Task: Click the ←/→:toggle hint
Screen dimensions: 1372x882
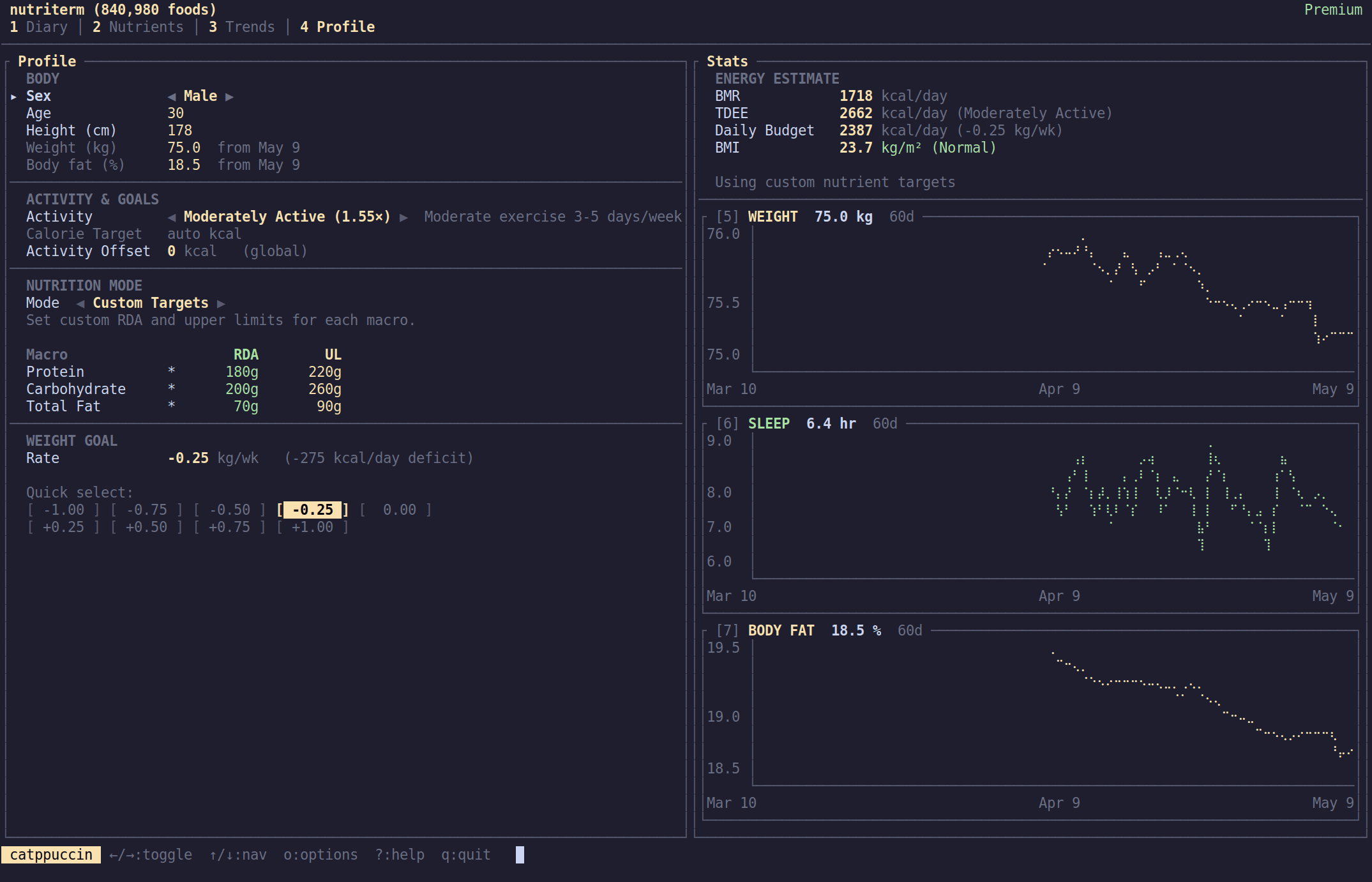Action: pyautogui.click(x=151, y=855)
